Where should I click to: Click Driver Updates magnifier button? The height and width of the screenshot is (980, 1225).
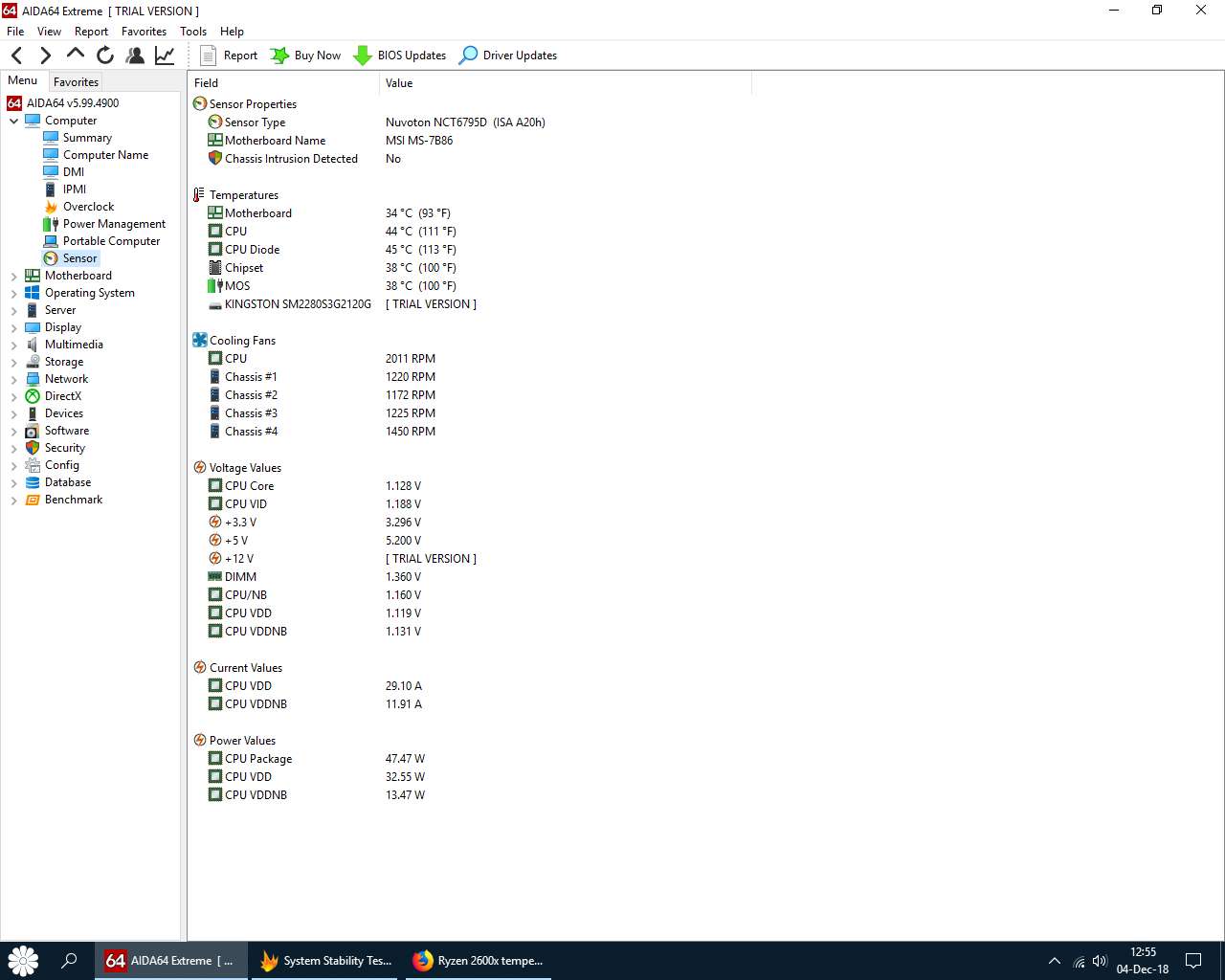click(x=508, y=56)
